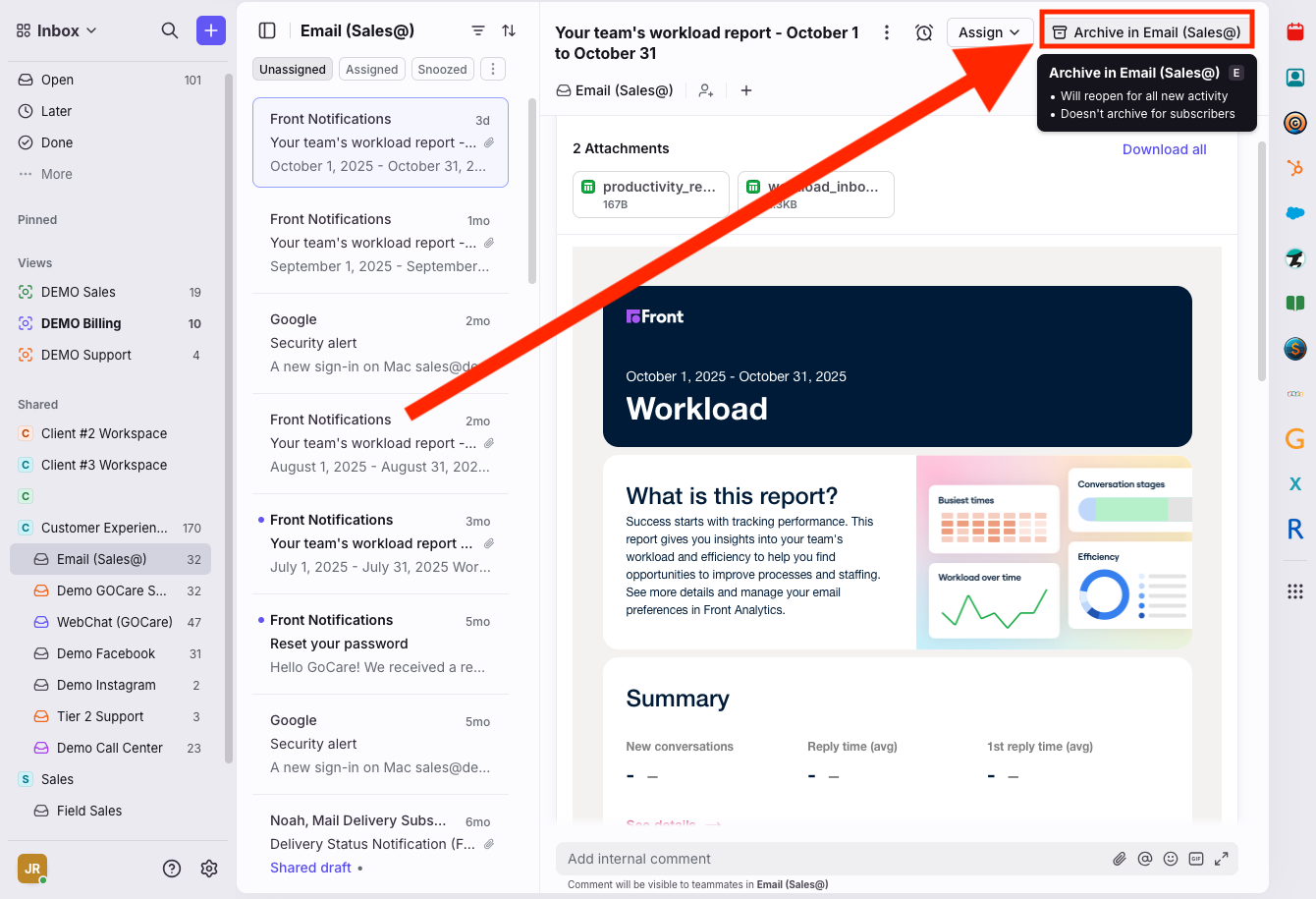1316x899 pixels.
Task: Open the three-dot conversation options menu
Action: pos(887,32)
